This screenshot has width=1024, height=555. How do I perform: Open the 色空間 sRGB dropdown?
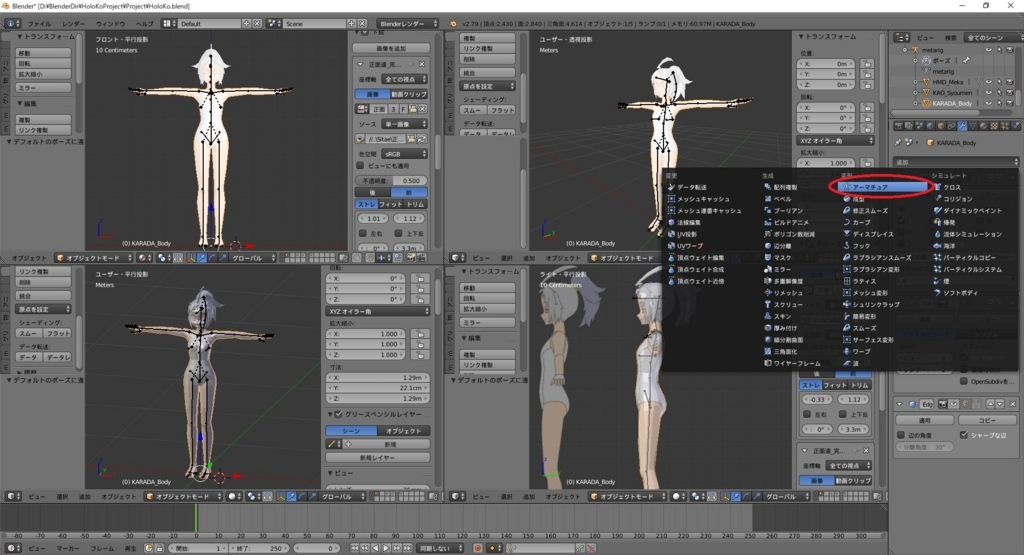point(405,154)
